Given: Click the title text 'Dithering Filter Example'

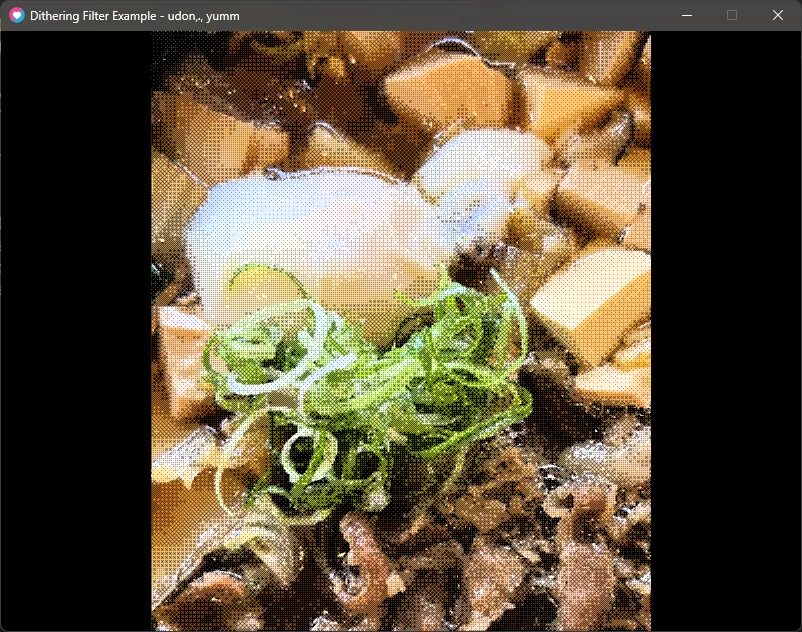Looking at the screenshot, I should pyautogui.click(x=99, y=15).
